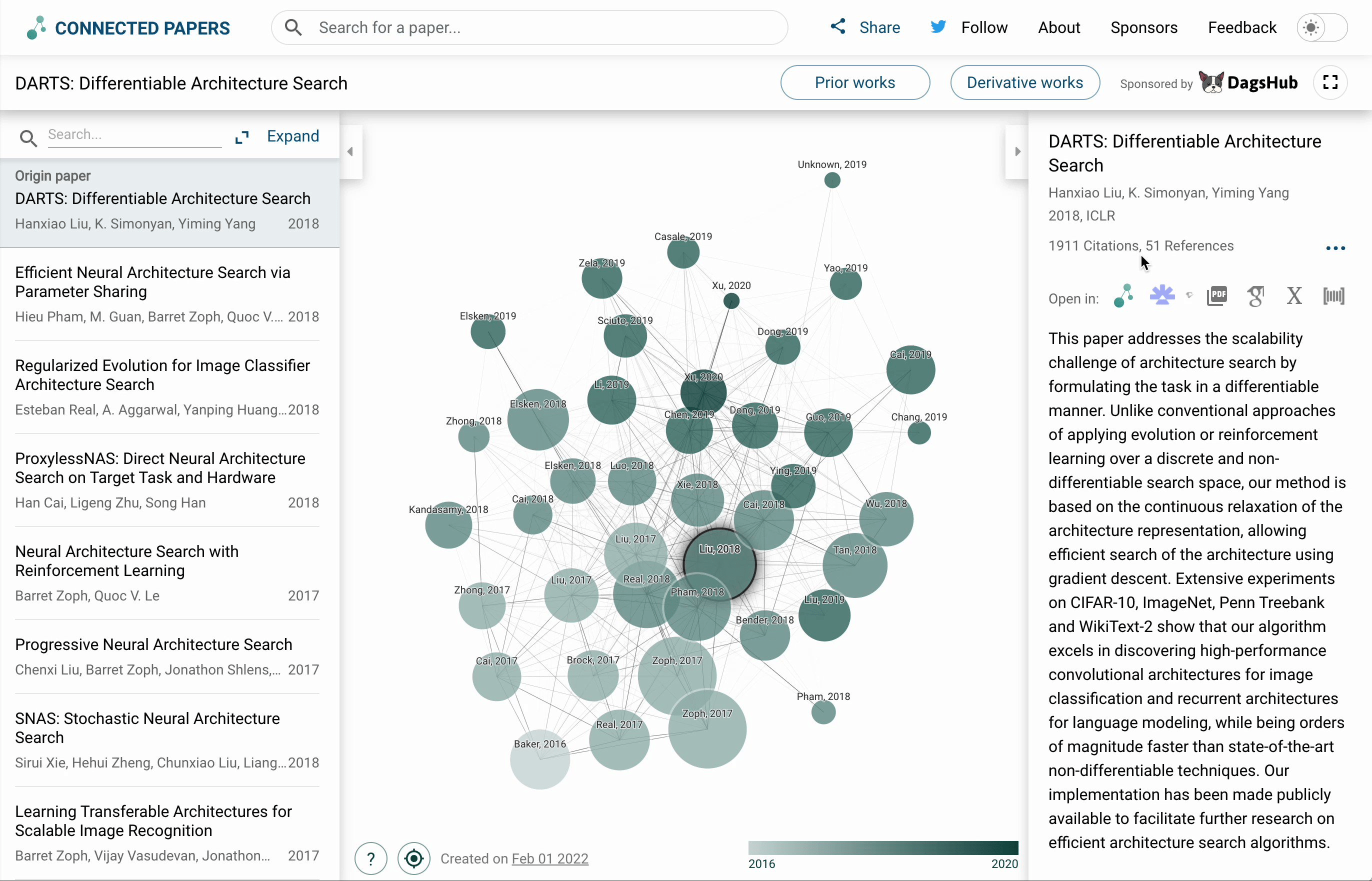Click the 2016–2020 year color gradient bar

click(x=882, y=848)
